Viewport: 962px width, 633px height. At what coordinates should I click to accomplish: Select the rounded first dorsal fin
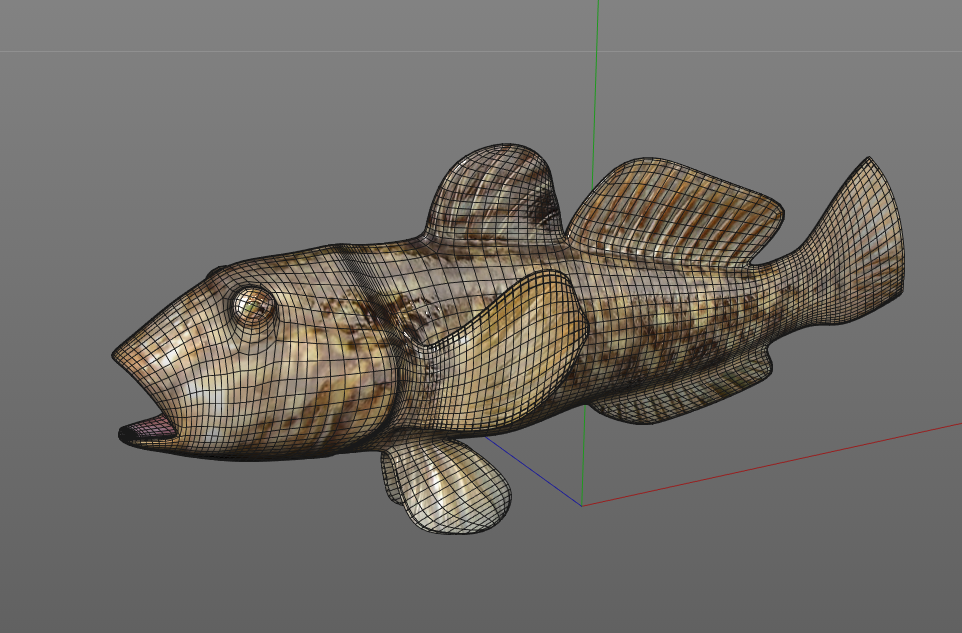click(x=494, y=193)
